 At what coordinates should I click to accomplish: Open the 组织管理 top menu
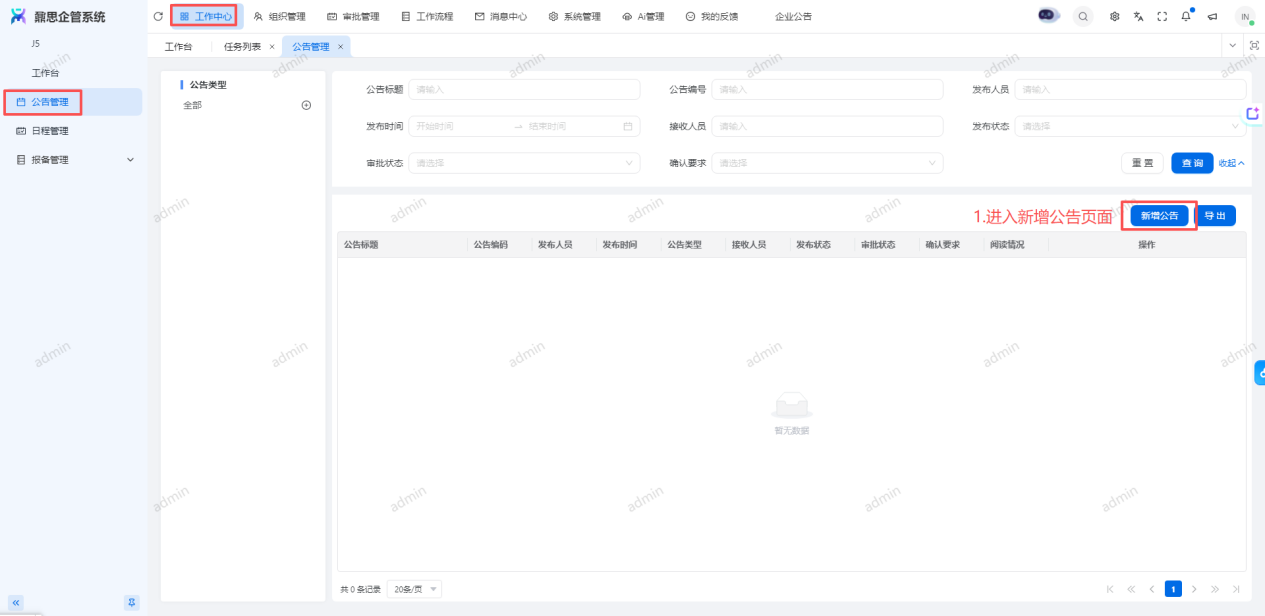point(280,17)
